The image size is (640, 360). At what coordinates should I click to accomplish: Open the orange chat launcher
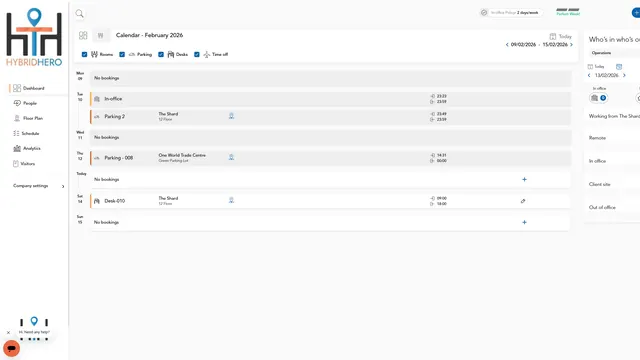click(x=11, y=349)
